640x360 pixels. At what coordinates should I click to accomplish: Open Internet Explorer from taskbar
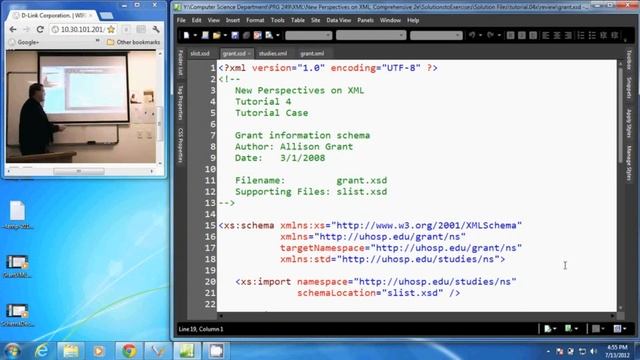[x=41, y=351]
